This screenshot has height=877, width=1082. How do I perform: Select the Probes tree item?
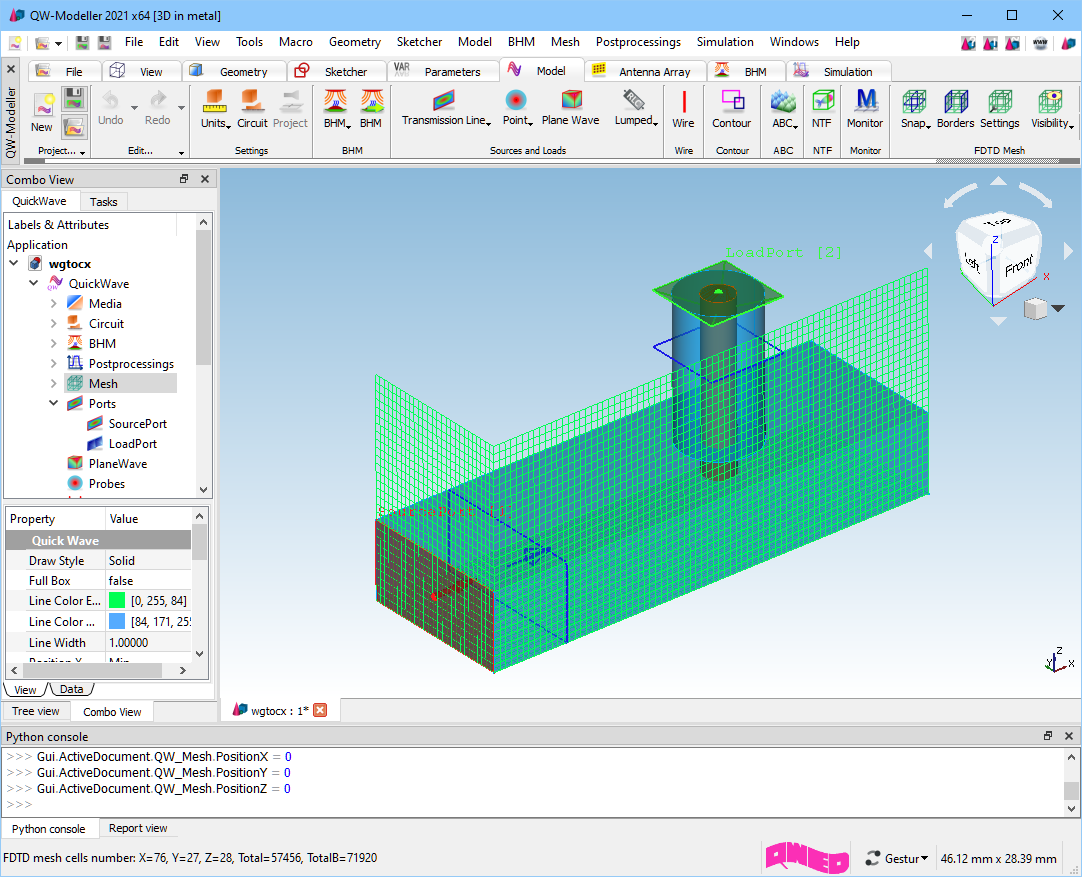coord(106,484)
